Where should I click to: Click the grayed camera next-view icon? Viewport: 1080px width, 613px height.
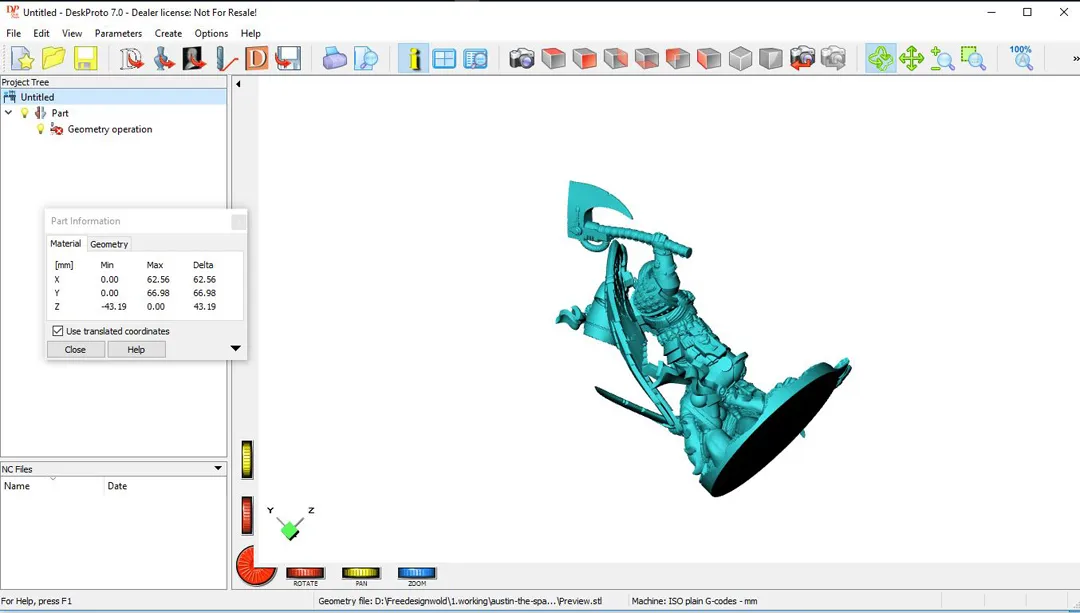point(833,59)
